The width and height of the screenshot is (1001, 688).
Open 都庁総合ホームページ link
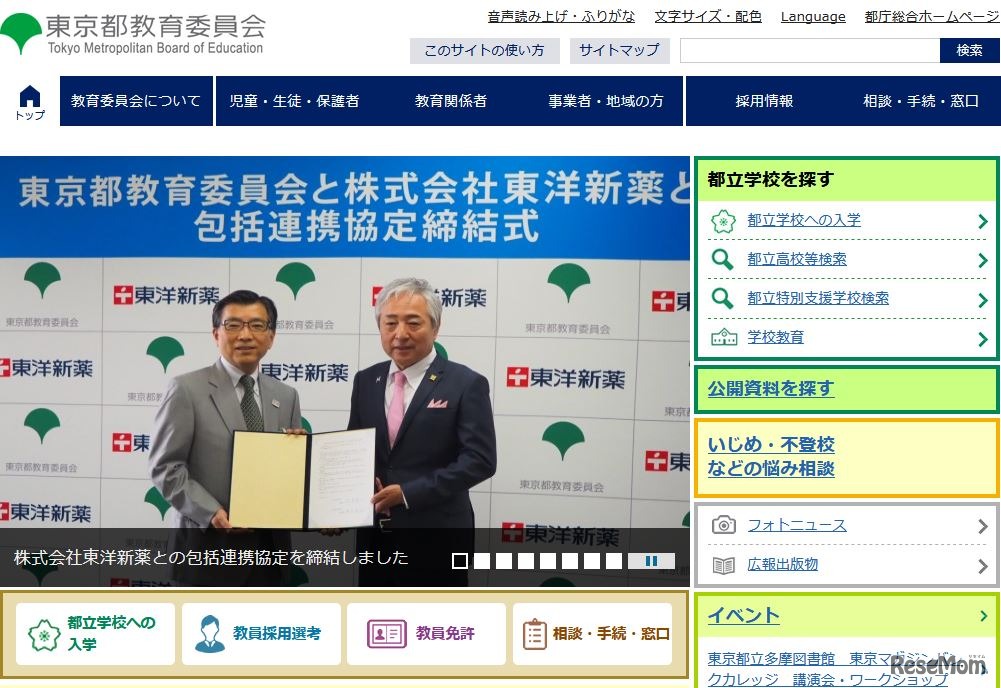931,17
